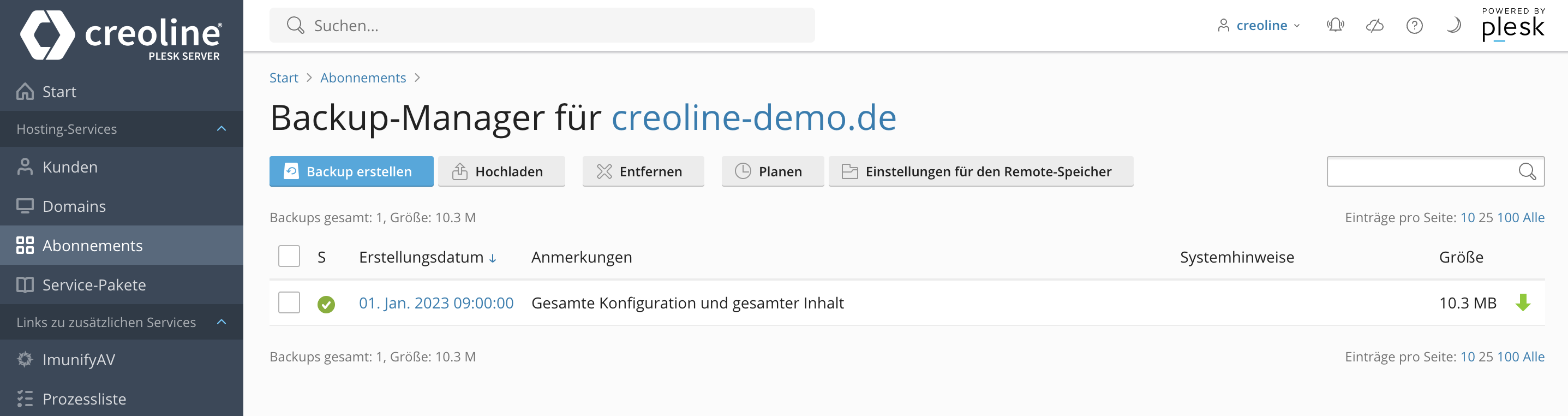Collapse Links zu zusätzlichen Services section
Screen dimensions: 1568x416
[x=222, y=322]
